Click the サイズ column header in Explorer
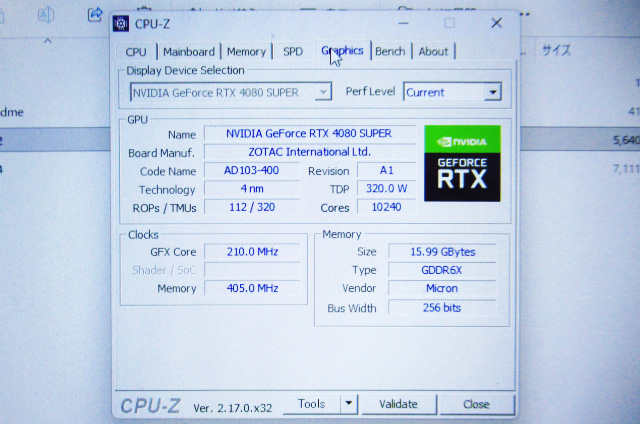This screenshot has width=640, height=424. 556,50
